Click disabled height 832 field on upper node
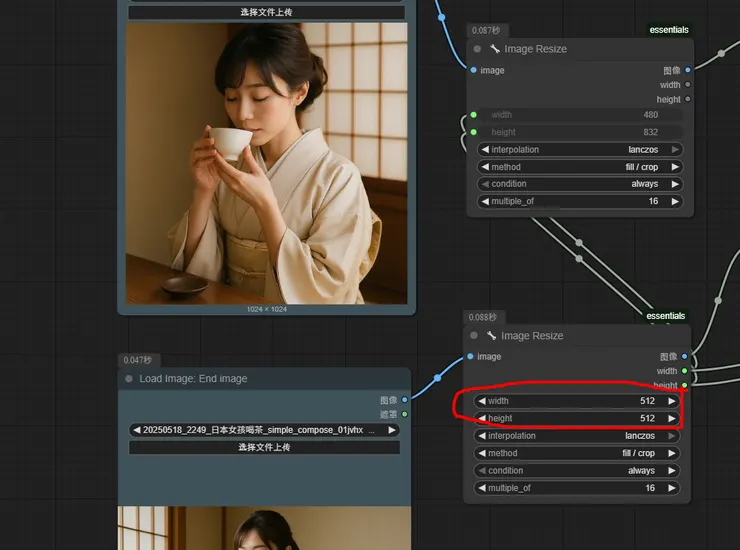The image size is (740, 550). [580, 132]
